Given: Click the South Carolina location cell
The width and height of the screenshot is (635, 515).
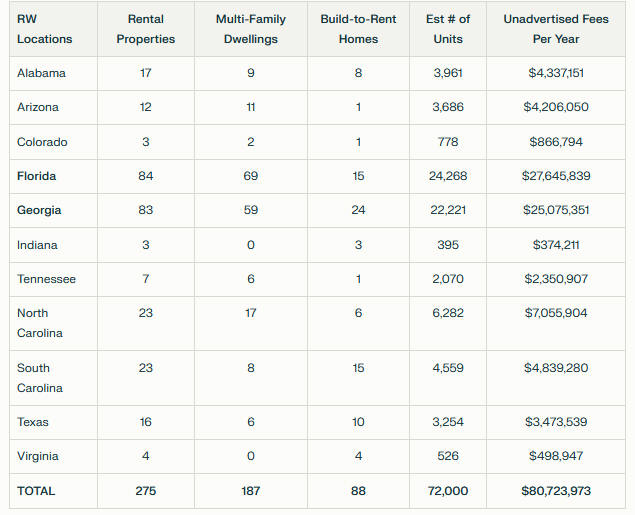Looking at the screenshot, I should (40, 378).
